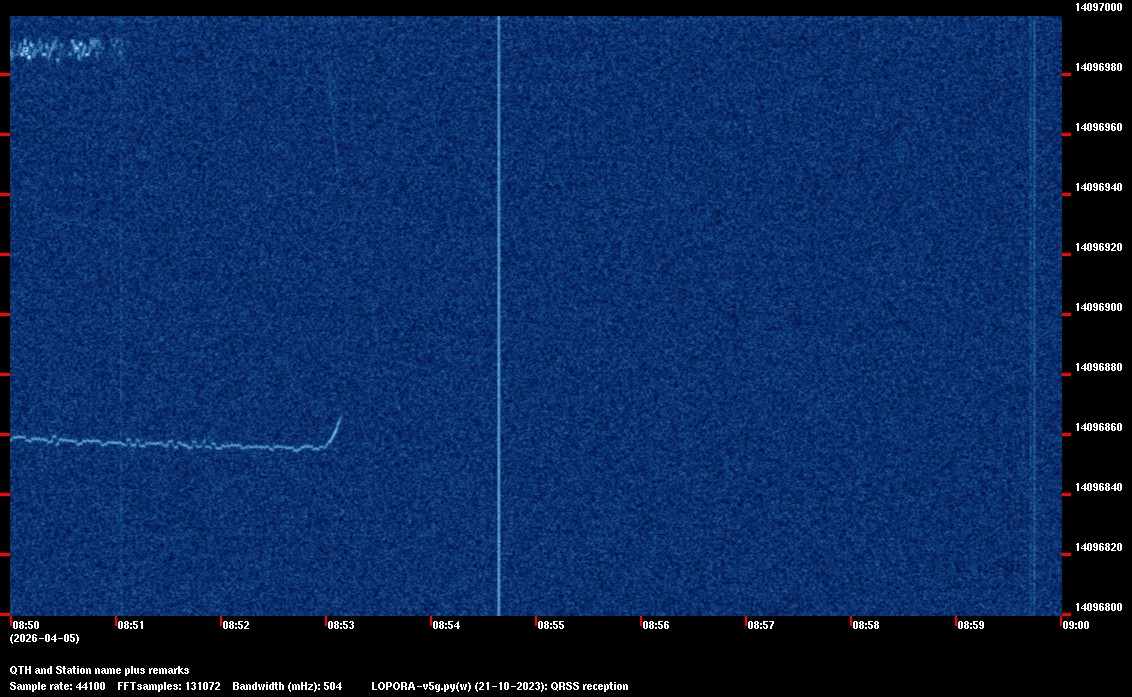1132x697 pixels.
Task: Click the QTH and Station name remarks text
Action: coord(100,670)
